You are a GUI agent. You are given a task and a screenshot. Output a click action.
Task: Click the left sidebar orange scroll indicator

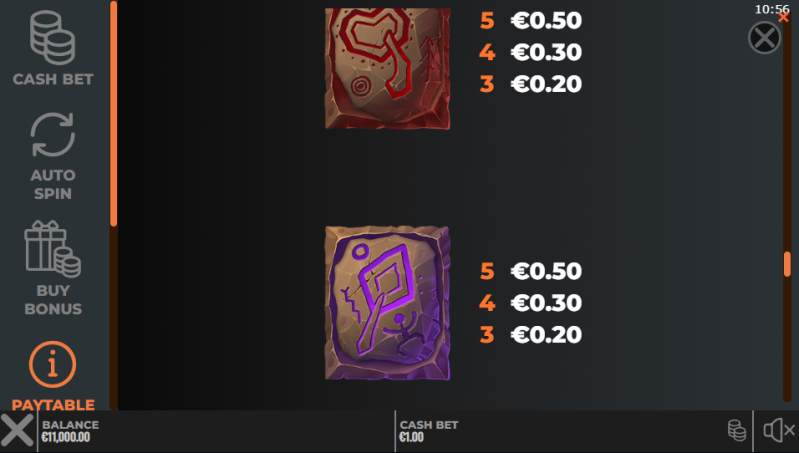click(x=114, y=114)
